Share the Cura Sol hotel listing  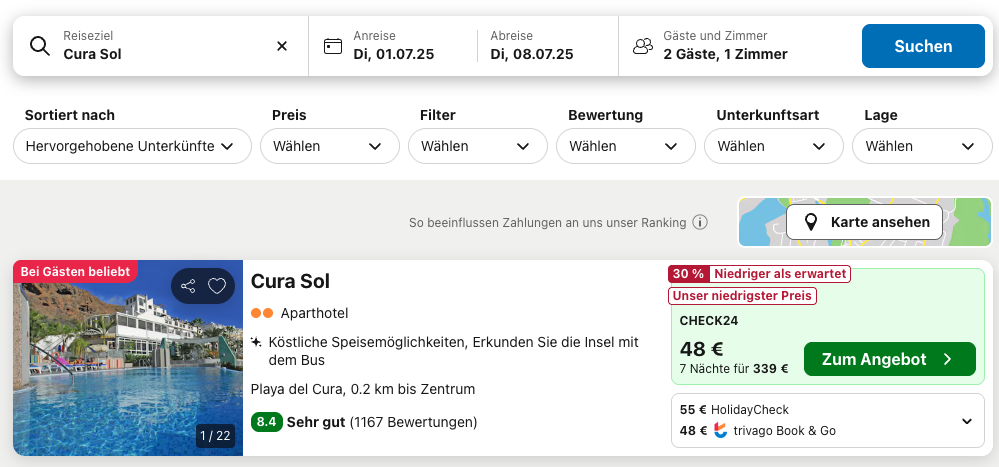tap(188, 286)
